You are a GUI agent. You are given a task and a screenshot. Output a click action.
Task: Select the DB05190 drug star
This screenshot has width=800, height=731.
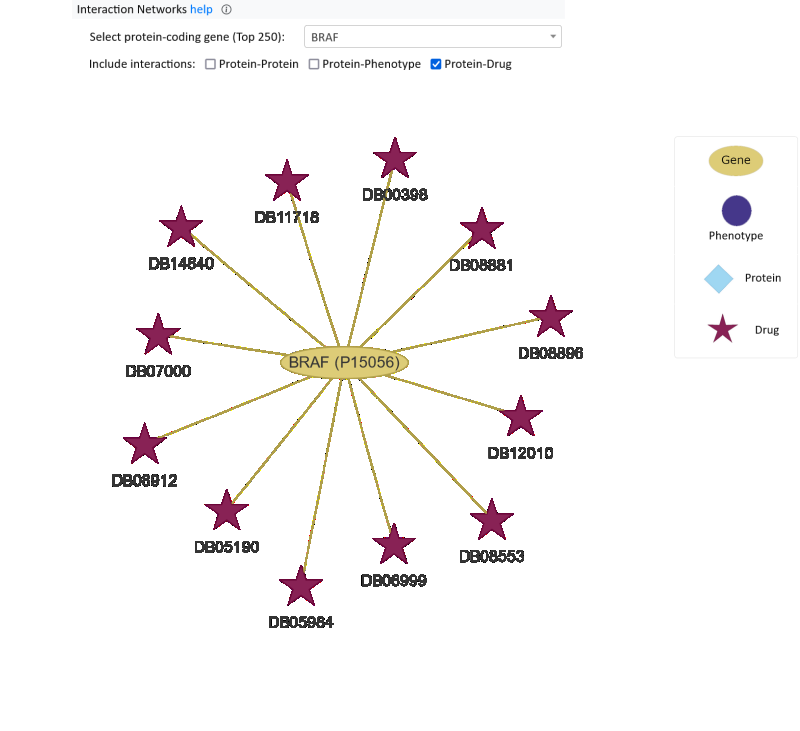[x=226, y=511]
